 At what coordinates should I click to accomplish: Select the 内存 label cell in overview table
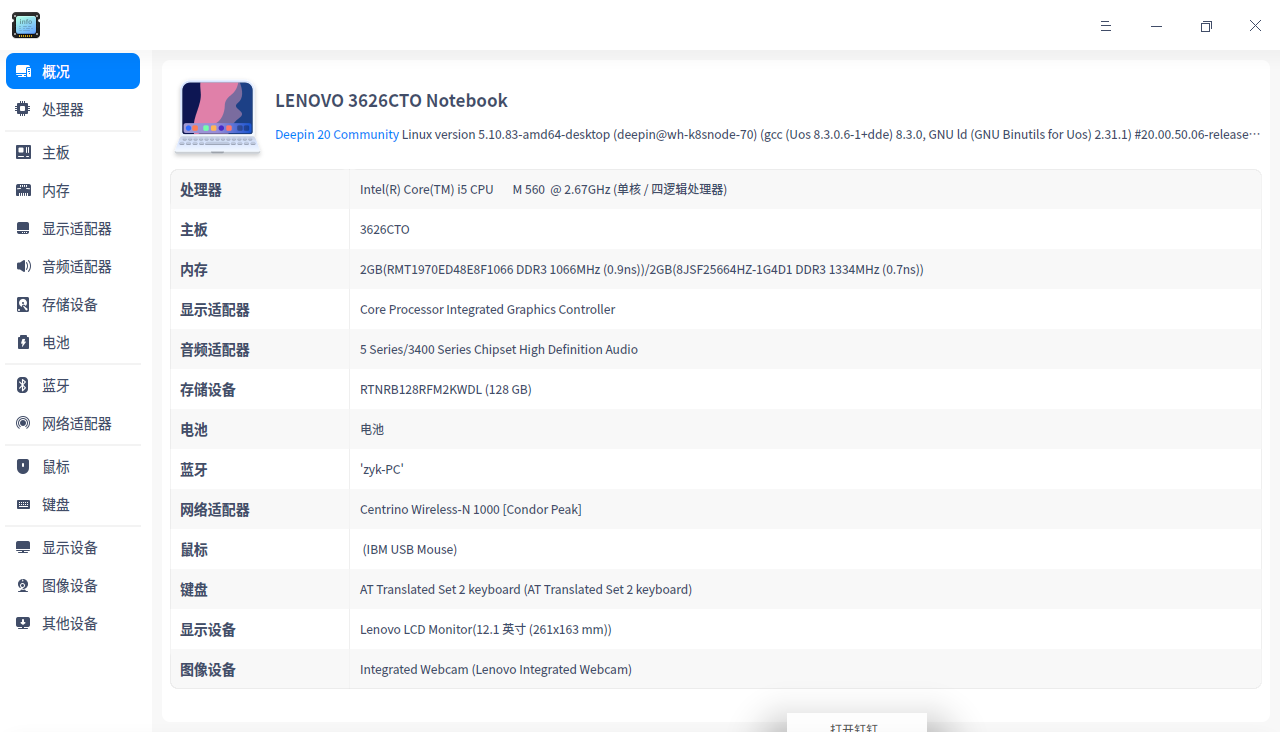tap(260, 270)
